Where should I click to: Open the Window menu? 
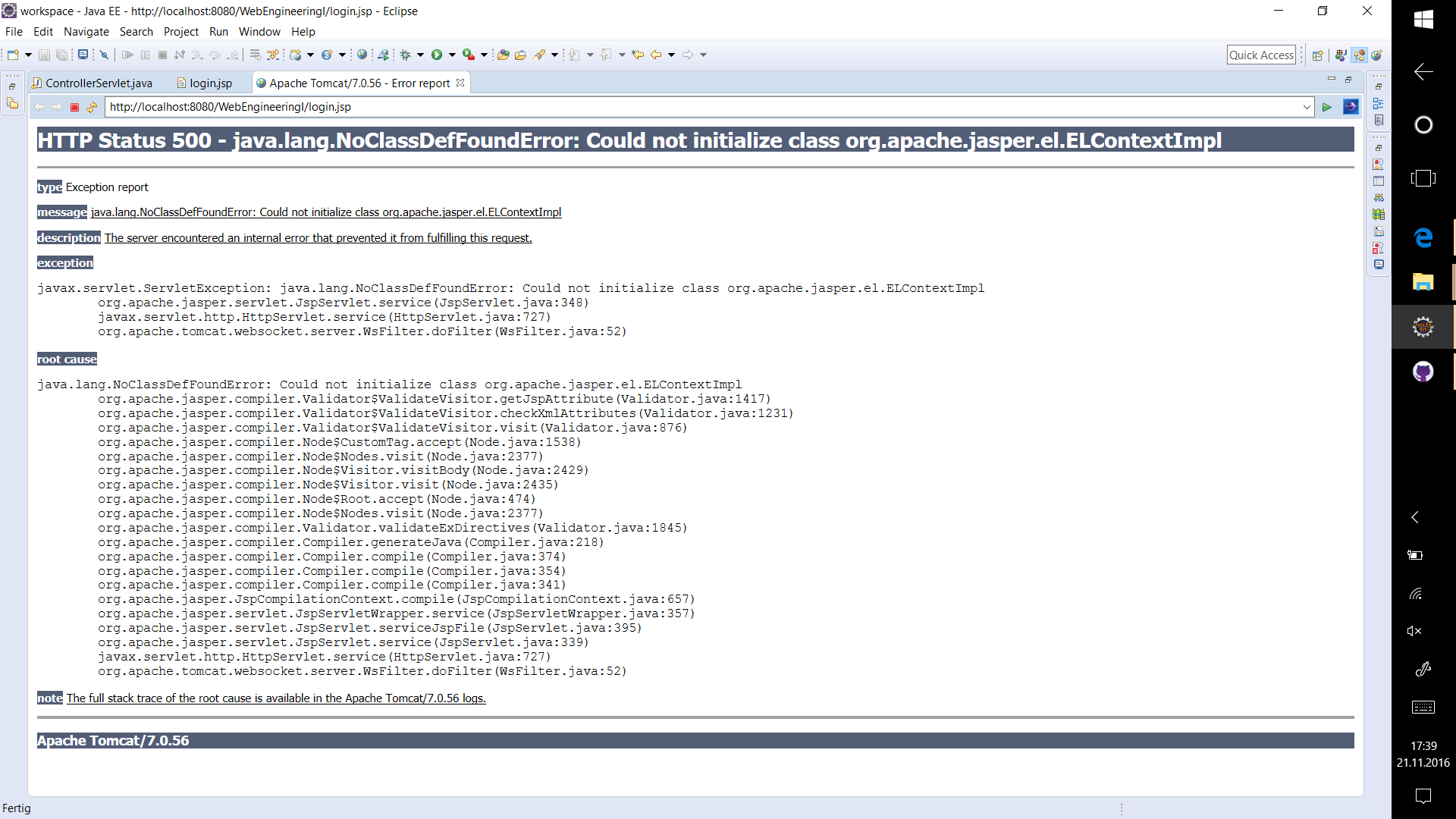[259, 31]
